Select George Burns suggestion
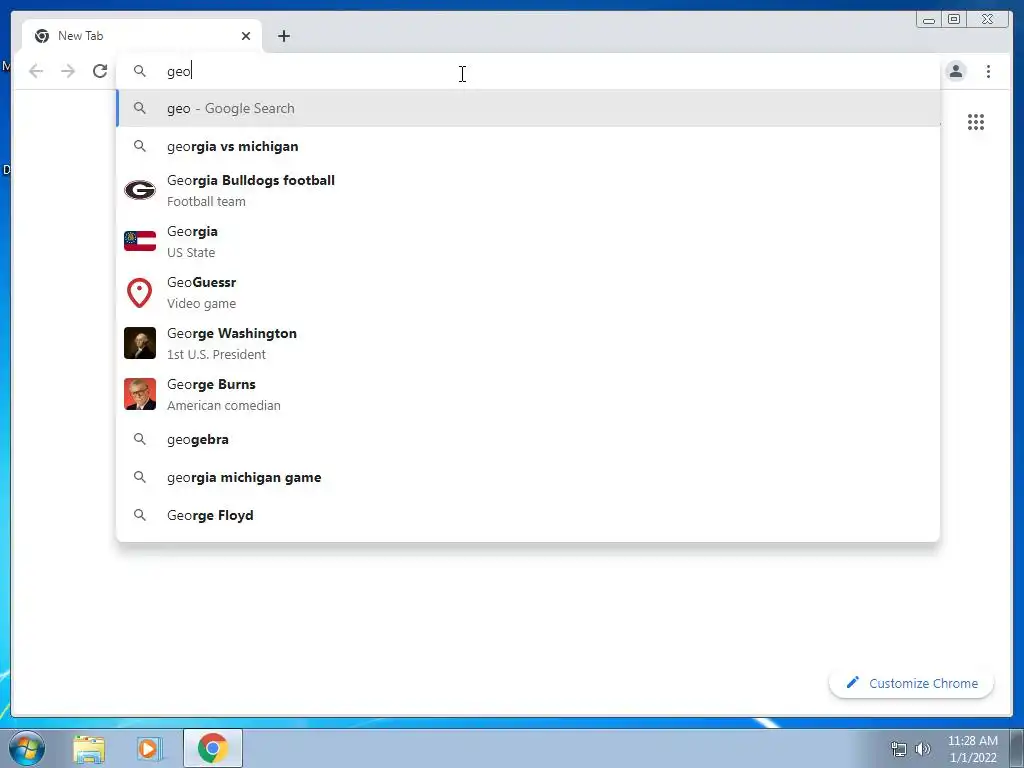Image resolution: width=1024 pixels, height=768 pixels. 528,394
